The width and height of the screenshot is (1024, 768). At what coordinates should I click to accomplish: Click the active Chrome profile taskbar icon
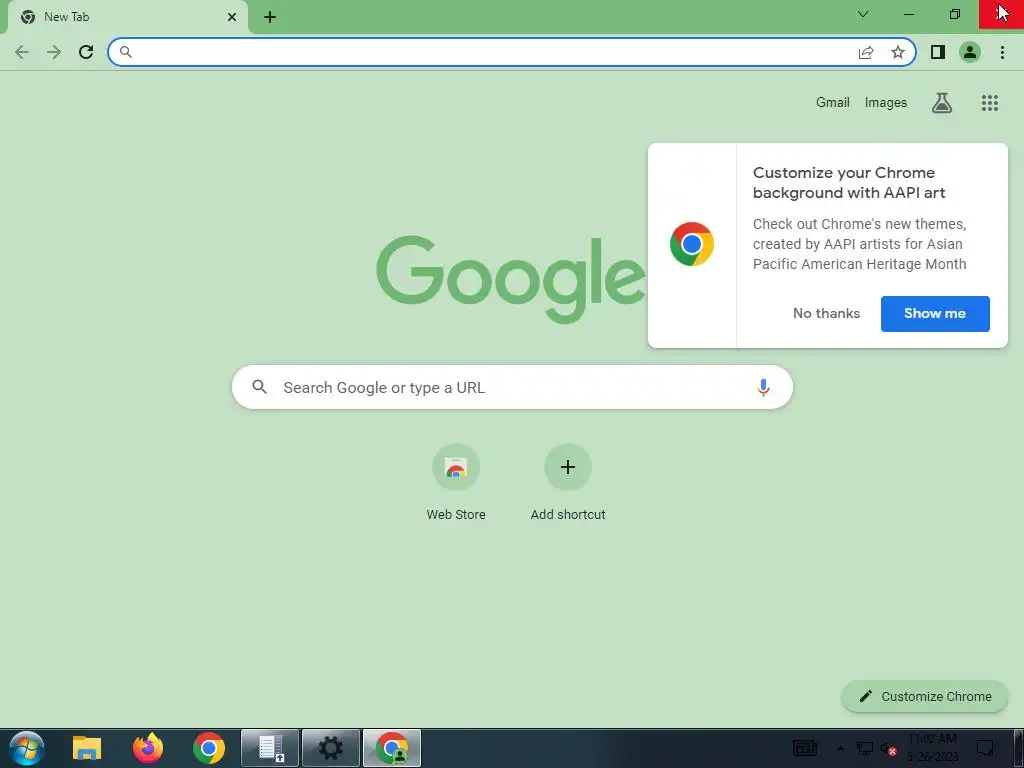(392, 748)
